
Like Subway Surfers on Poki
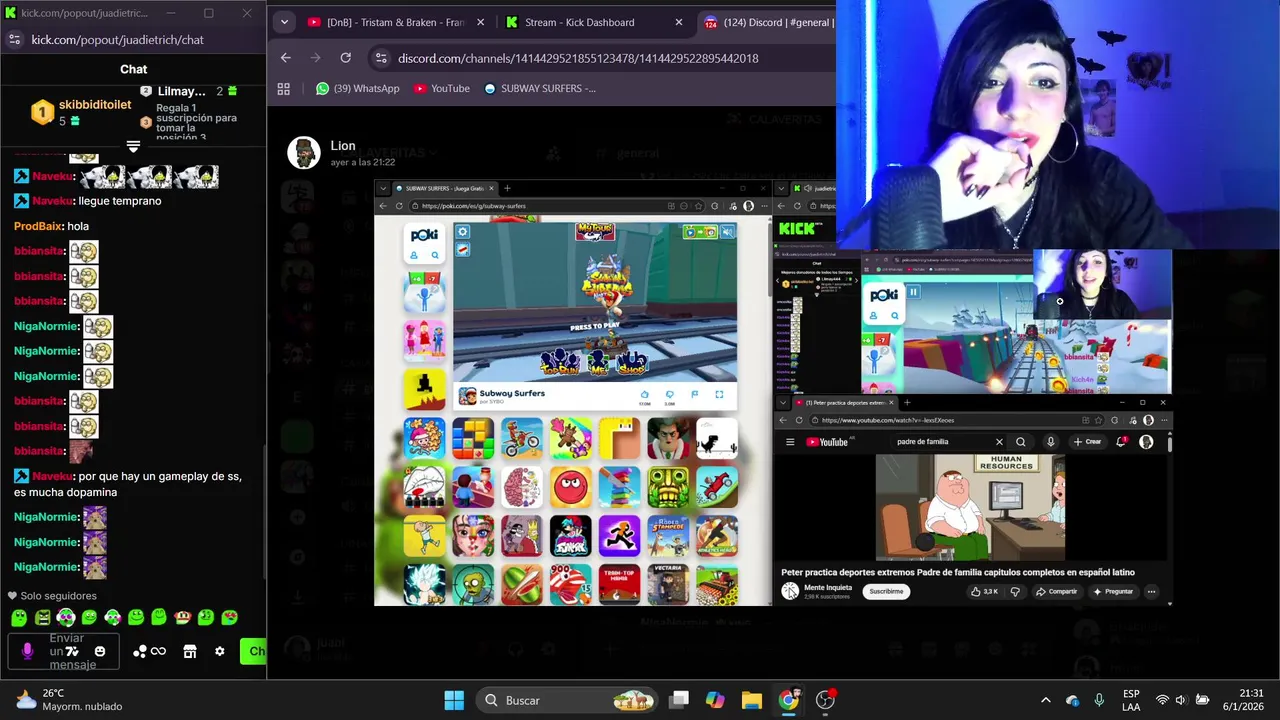[x=644, y=394]
